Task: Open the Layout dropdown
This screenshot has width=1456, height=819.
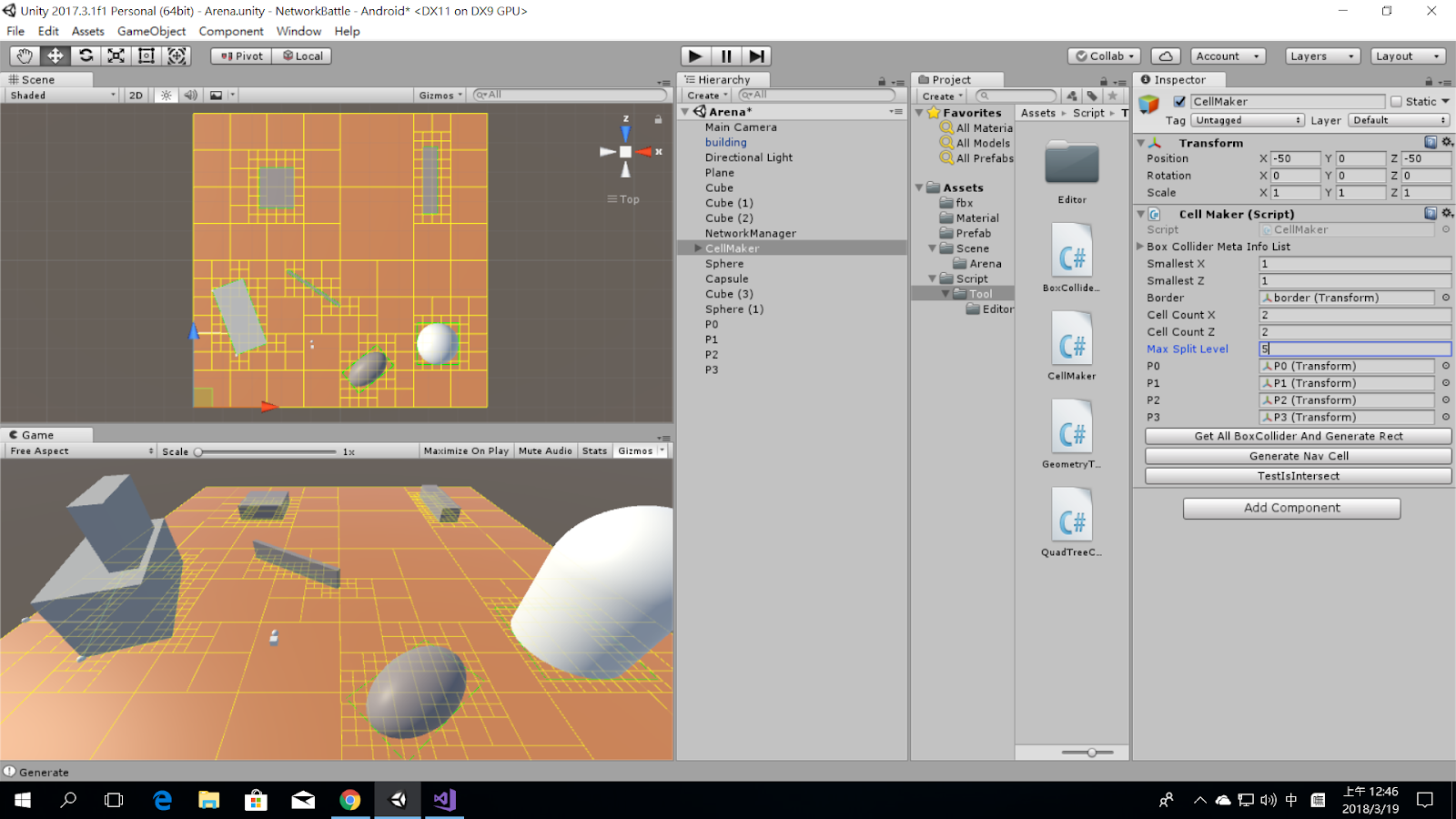Action: point(1407,56)
